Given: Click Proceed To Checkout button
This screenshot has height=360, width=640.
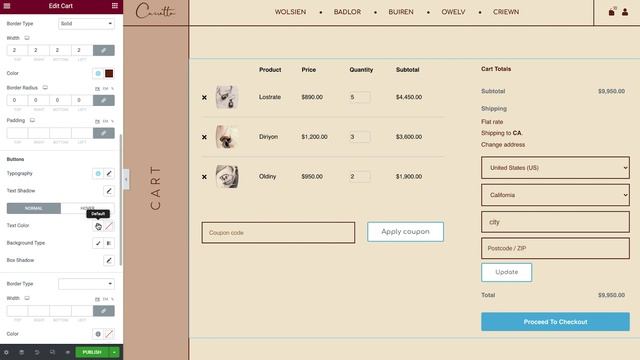Looking at the screenshot, I should pyautogui.click(x=555, y=322).
